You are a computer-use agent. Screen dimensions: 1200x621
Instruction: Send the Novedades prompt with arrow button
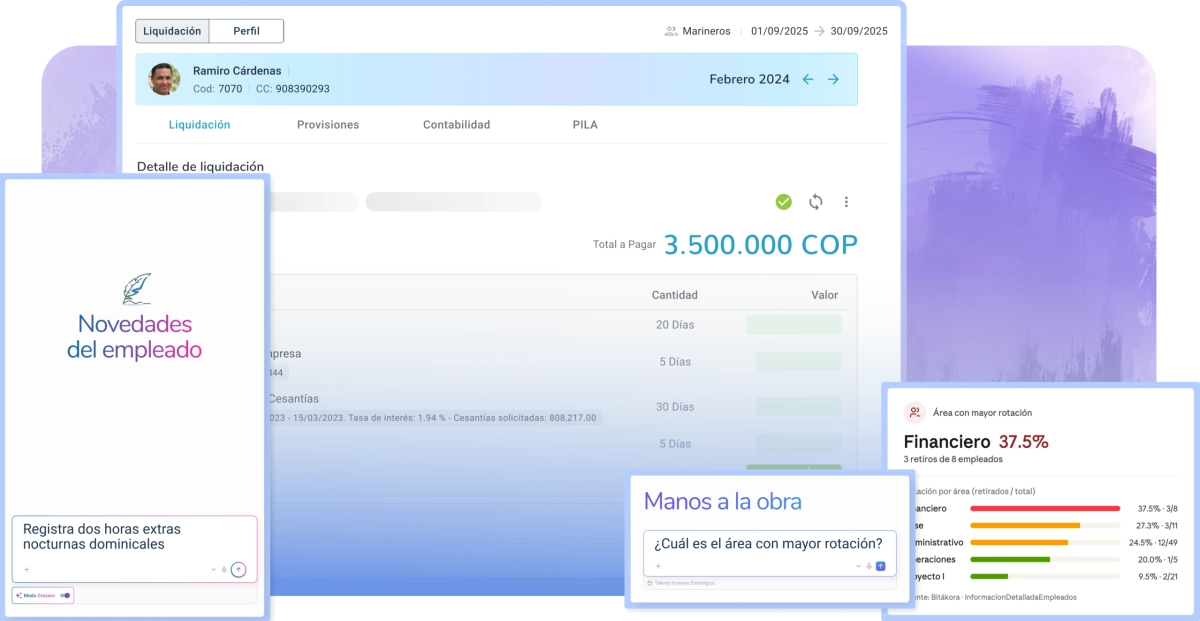238,570
